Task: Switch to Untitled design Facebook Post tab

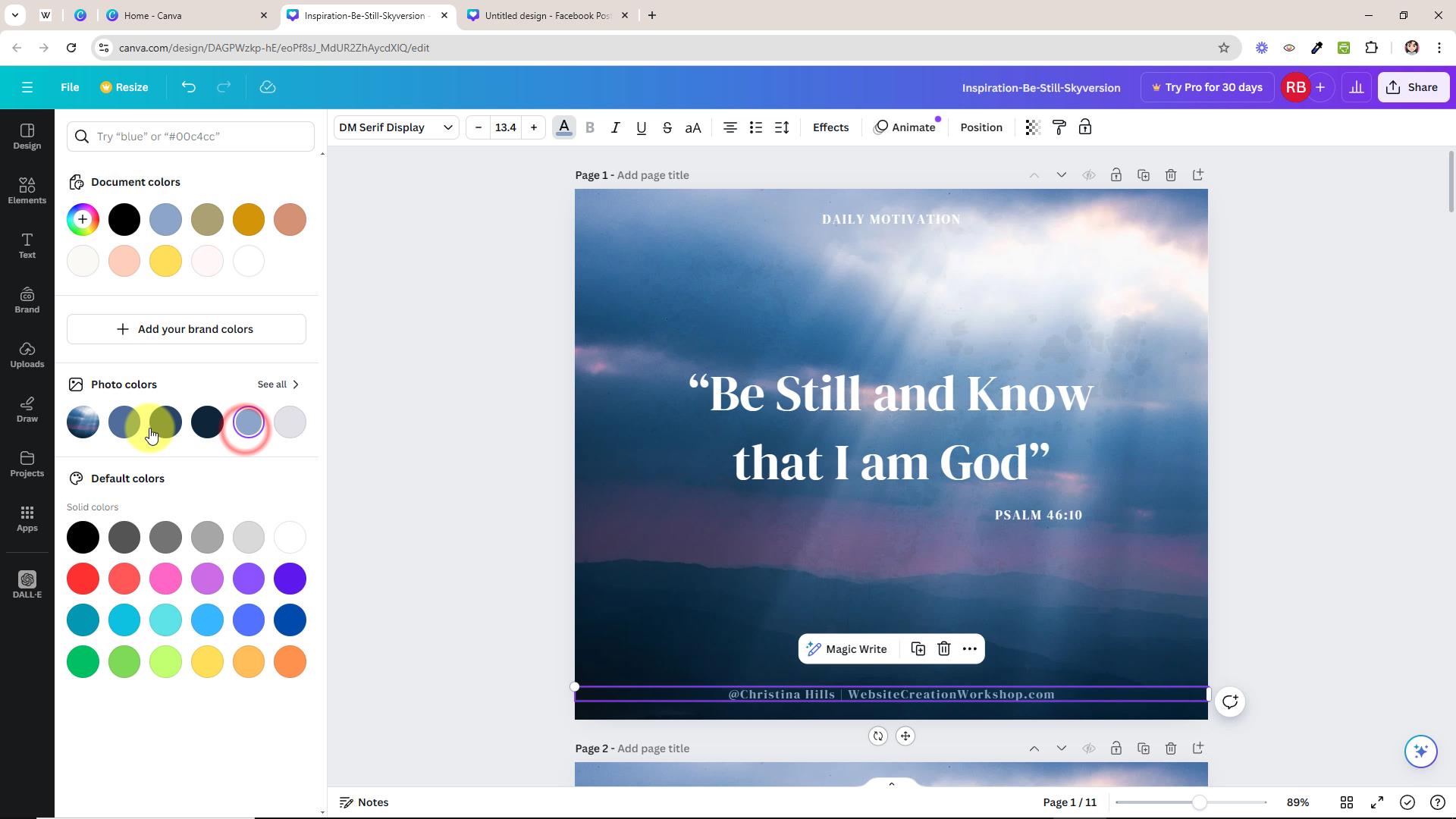Action: click(x=548, y=15)
